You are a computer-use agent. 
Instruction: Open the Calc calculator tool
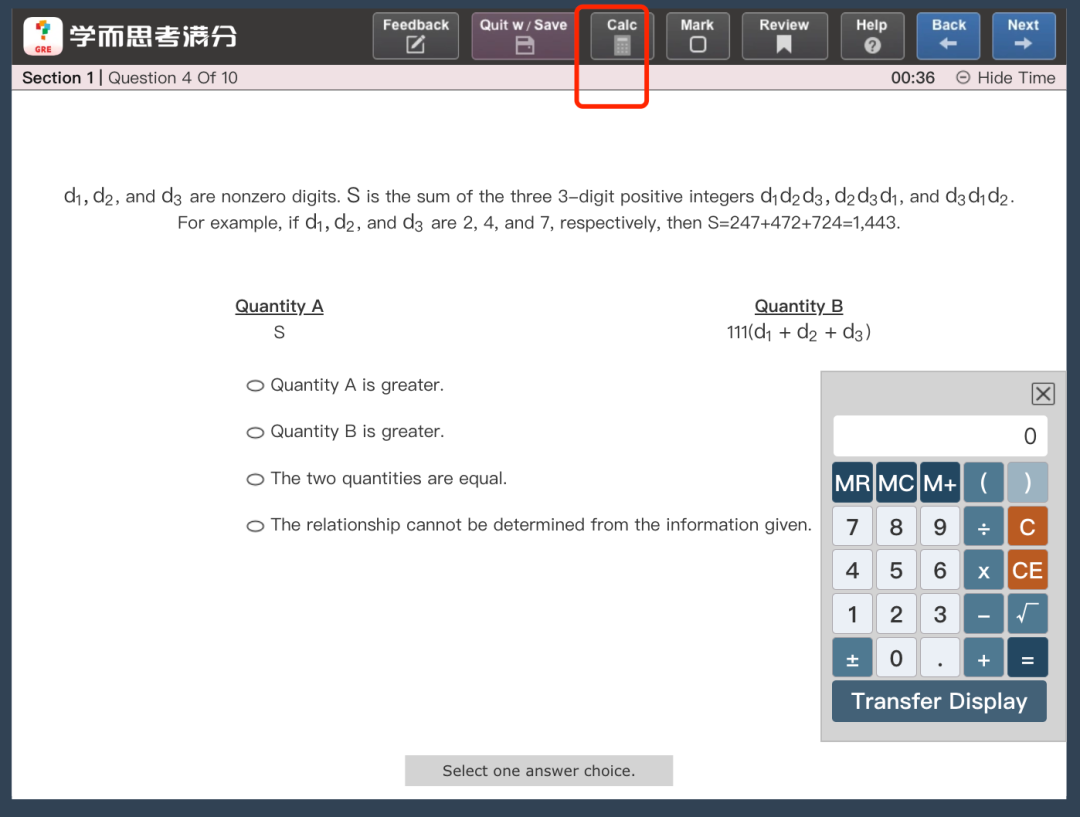point(621,36)
